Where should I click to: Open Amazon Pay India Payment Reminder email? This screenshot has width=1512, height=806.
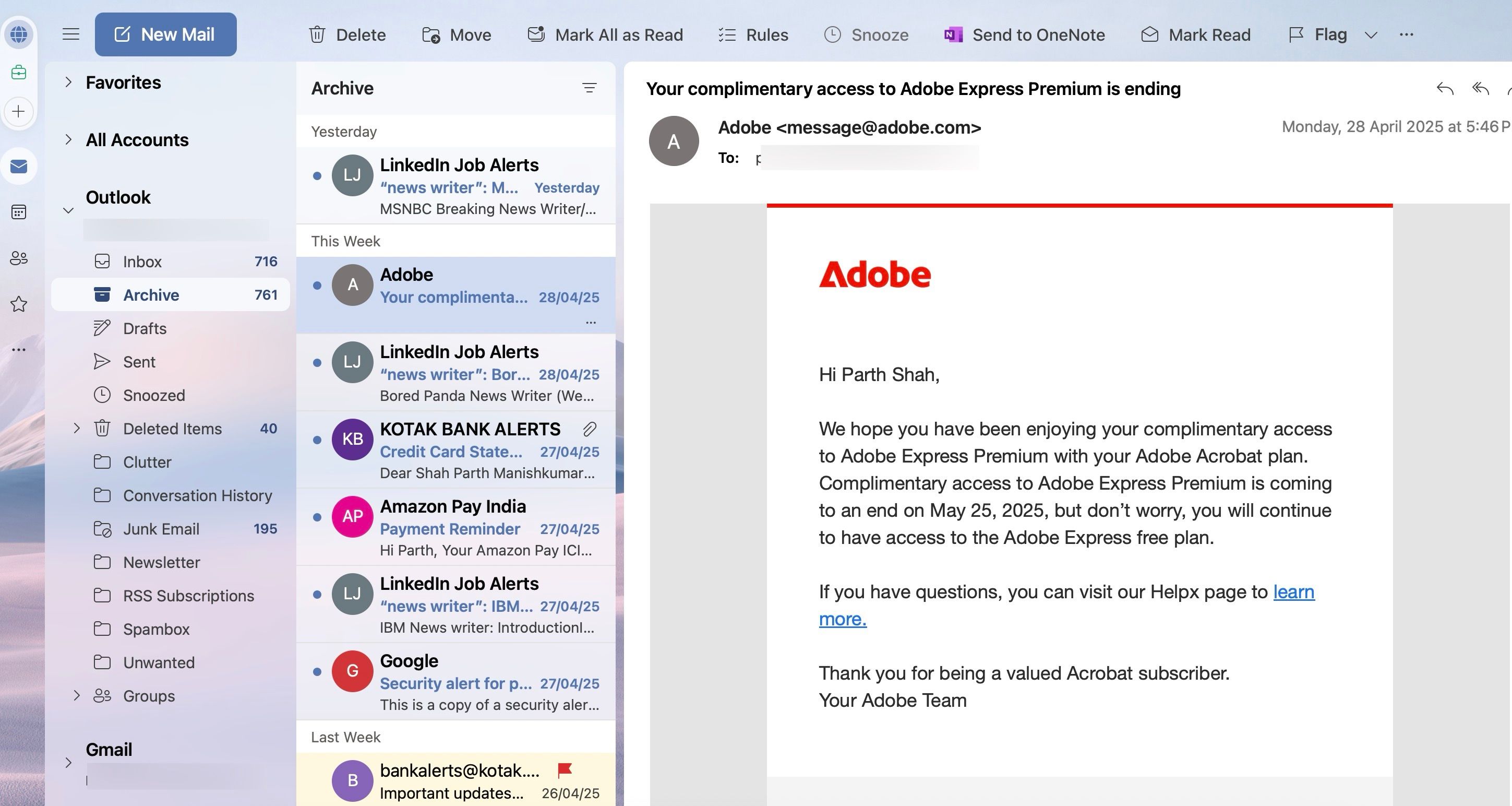pyautogui.click(x=456, y=527)
